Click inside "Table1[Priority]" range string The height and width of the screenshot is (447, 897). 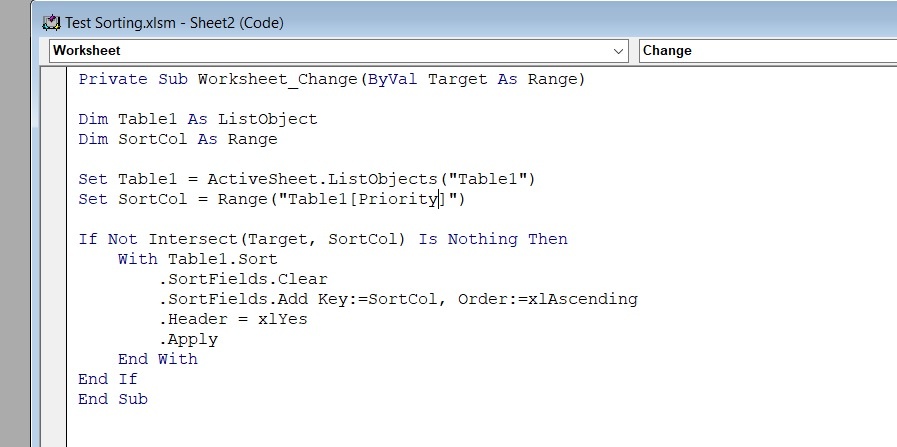[369, 199]
